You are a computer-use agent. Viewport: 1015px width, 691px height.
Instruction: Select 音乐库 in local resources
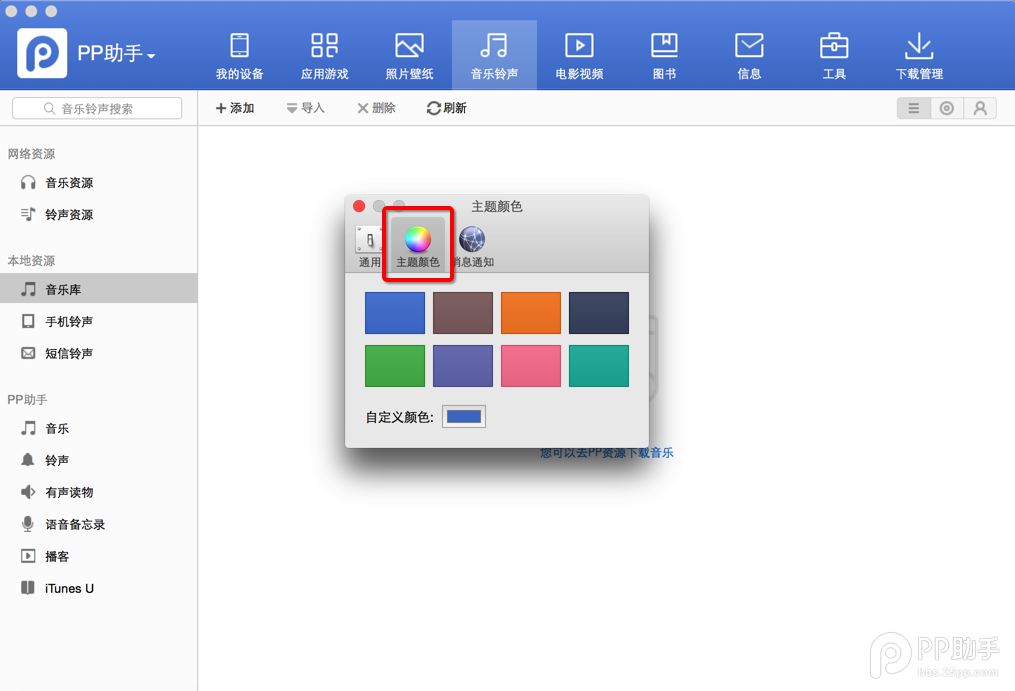[x=98, y=289]
